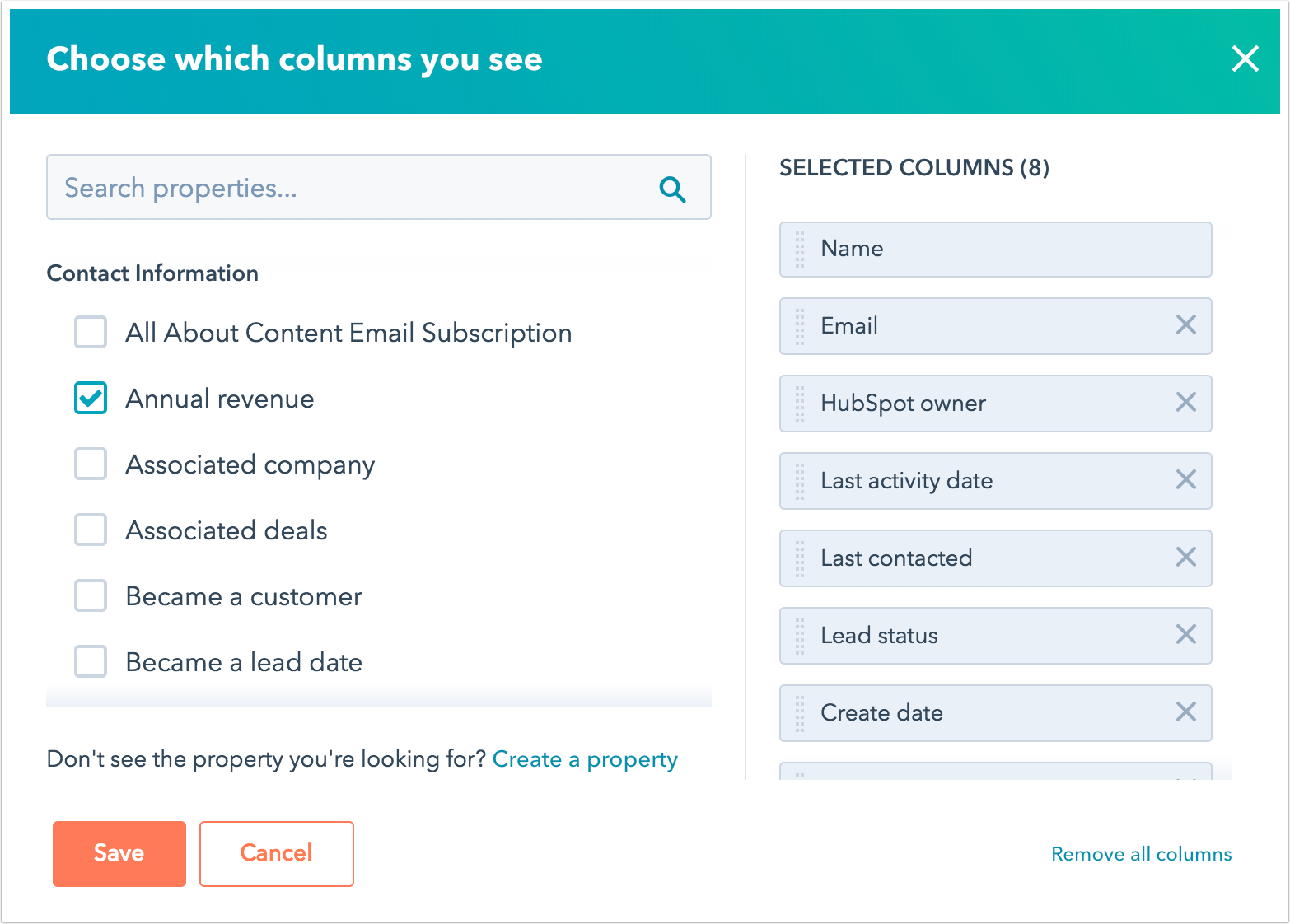Remove the Email column with its X
1290x924 pixels.
coord(1185,324)
